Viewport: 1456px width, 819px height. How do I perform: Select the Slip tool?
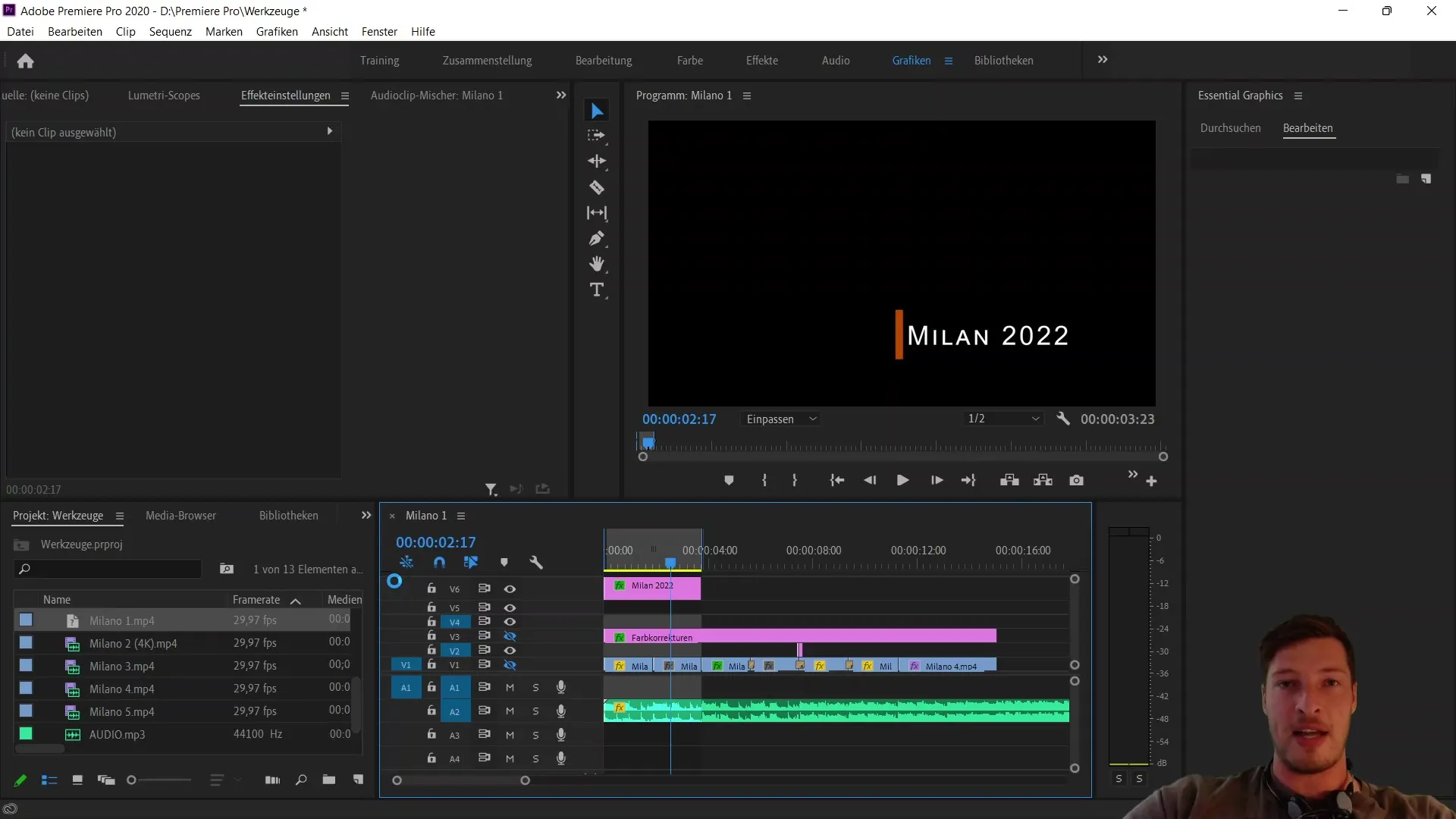click(597, 213)
